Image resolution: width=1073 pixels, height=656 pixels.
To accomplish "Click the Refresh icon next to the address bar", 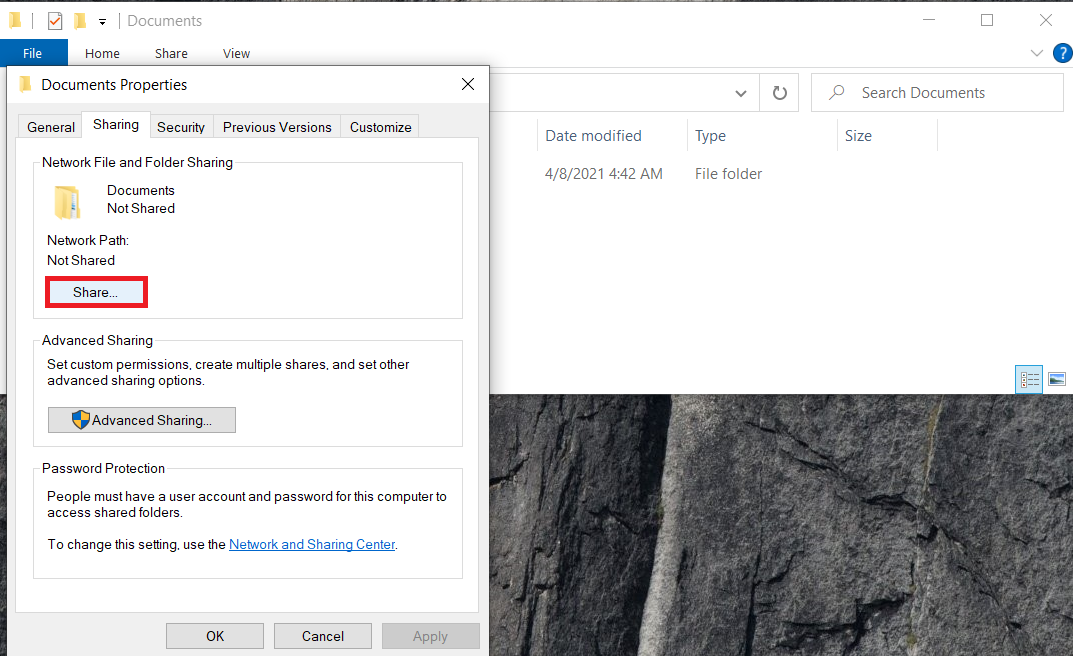I will [x=779, y=92].
